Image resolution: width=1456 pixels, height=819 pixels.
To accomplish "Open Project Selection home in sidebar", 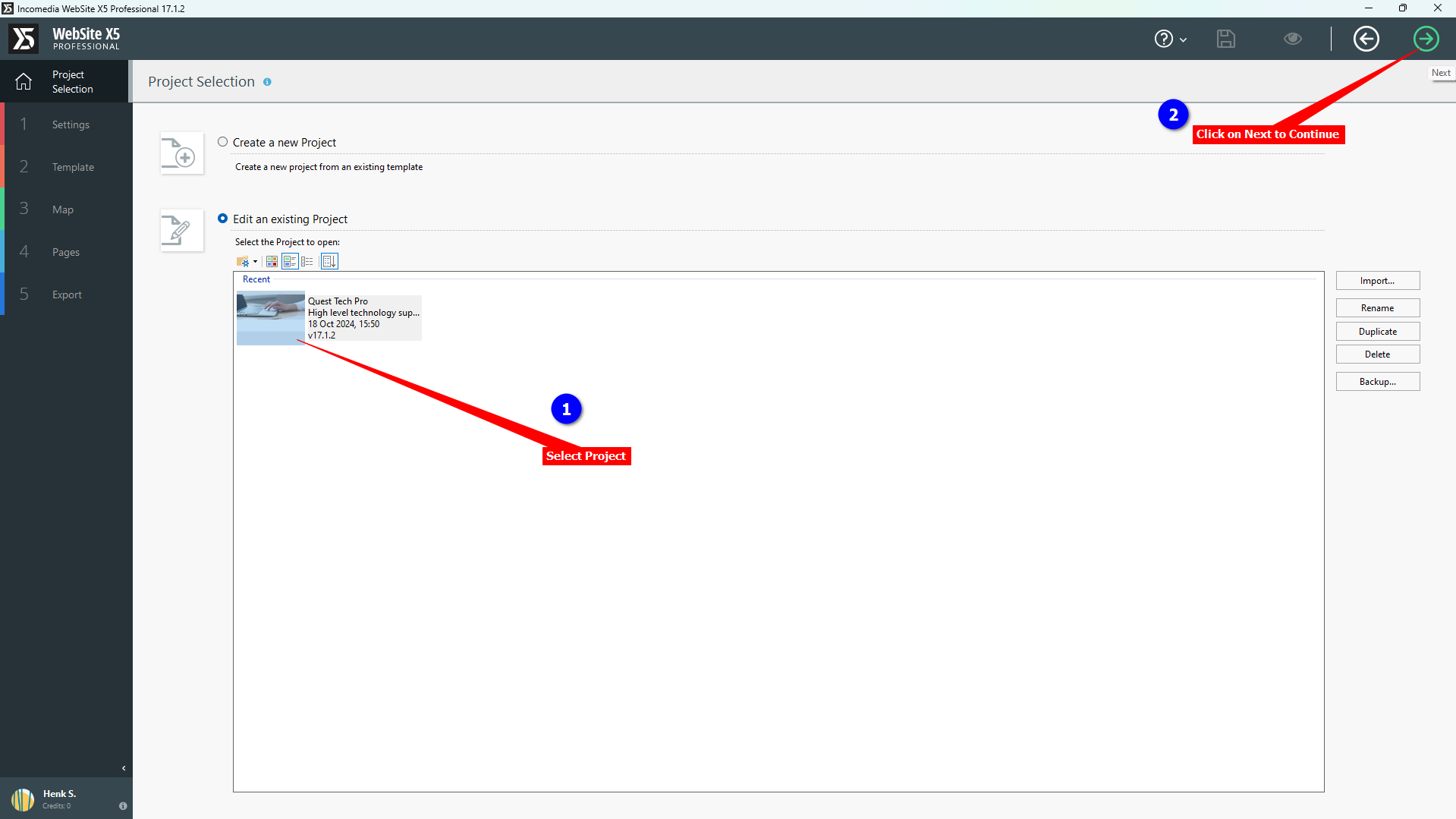I will [x=64, y=81].
